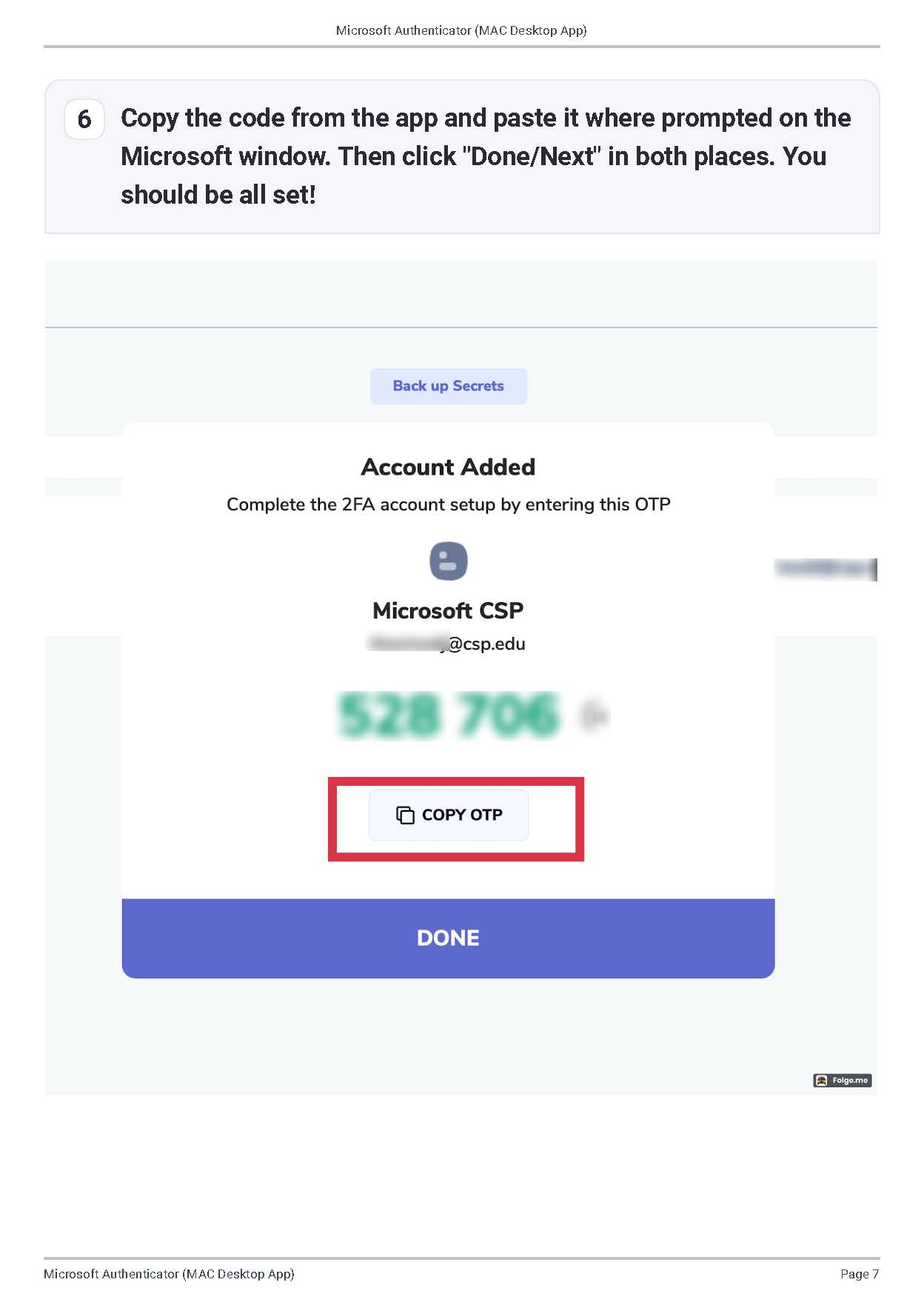Viewport: 924px width, 1308px height.
Task: Click the page header title at top
Action: click(x=461, y=30)
